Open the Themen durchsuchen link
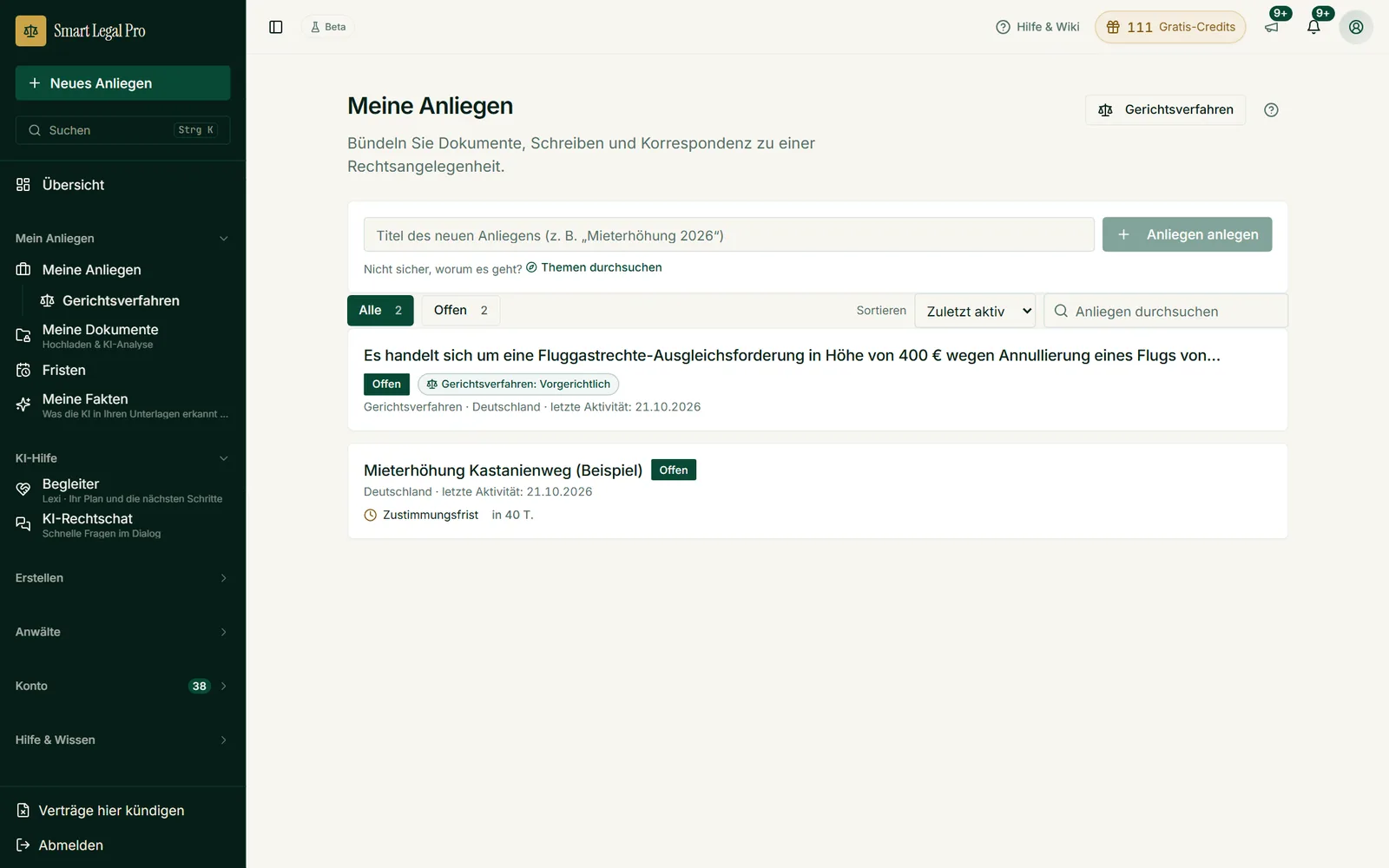This screenshot has height=868, width=1389. pyautogui.click(x=594, y=267)
